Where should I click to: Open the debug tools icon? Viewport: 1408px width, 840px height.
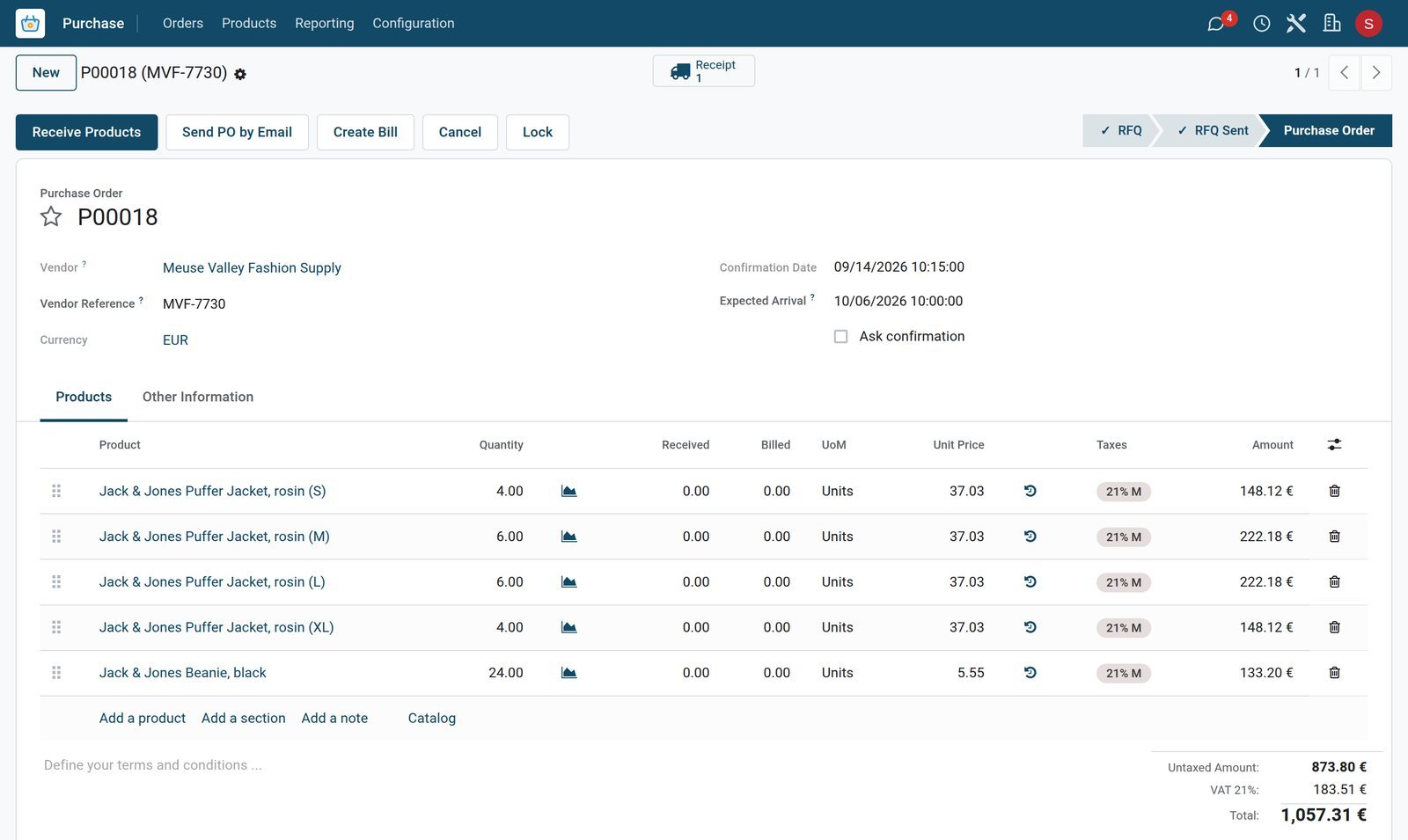point(1296,24)
